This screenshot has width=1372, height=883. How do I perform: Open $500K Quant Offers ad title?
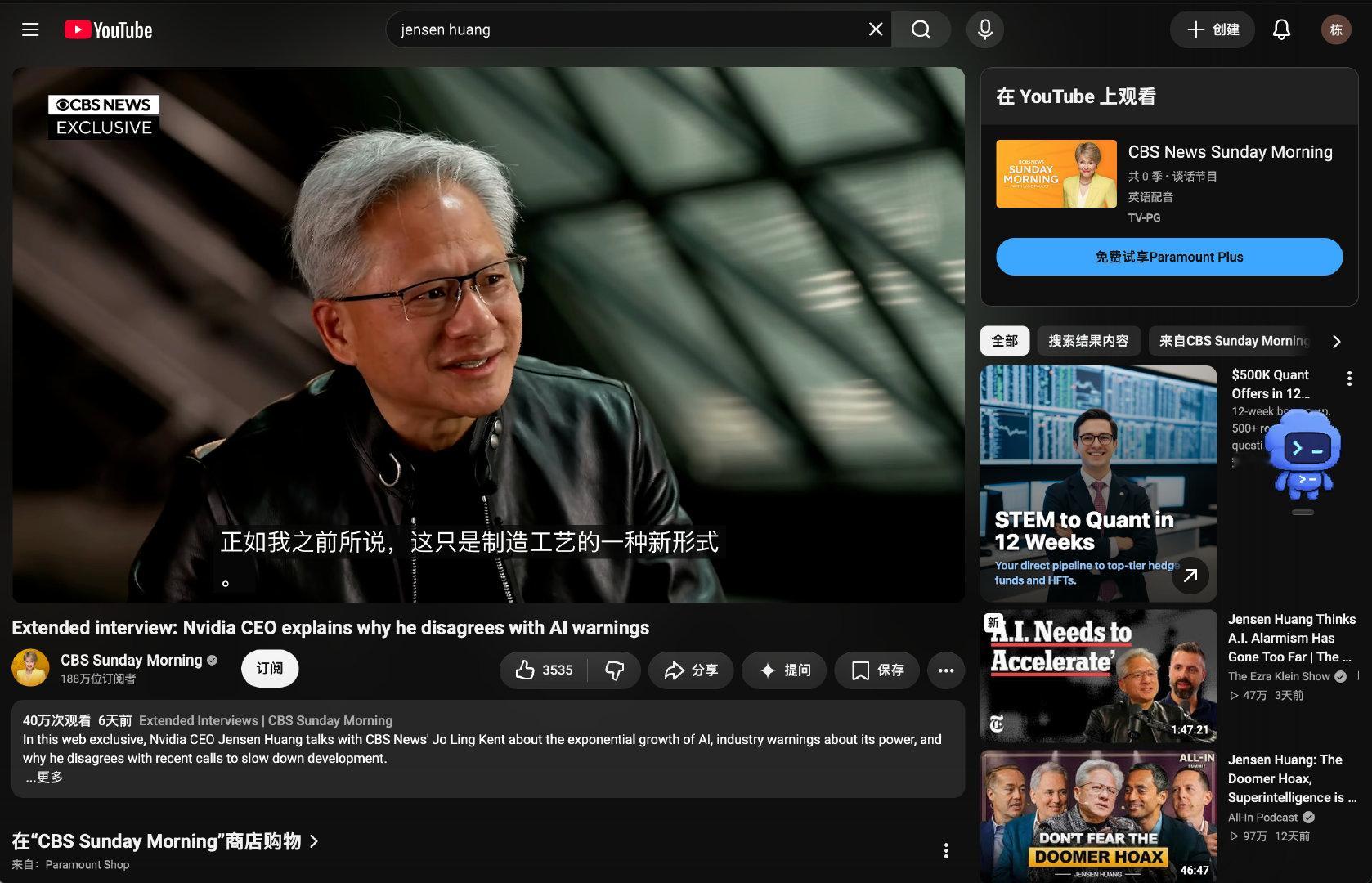coord(1272,384)
